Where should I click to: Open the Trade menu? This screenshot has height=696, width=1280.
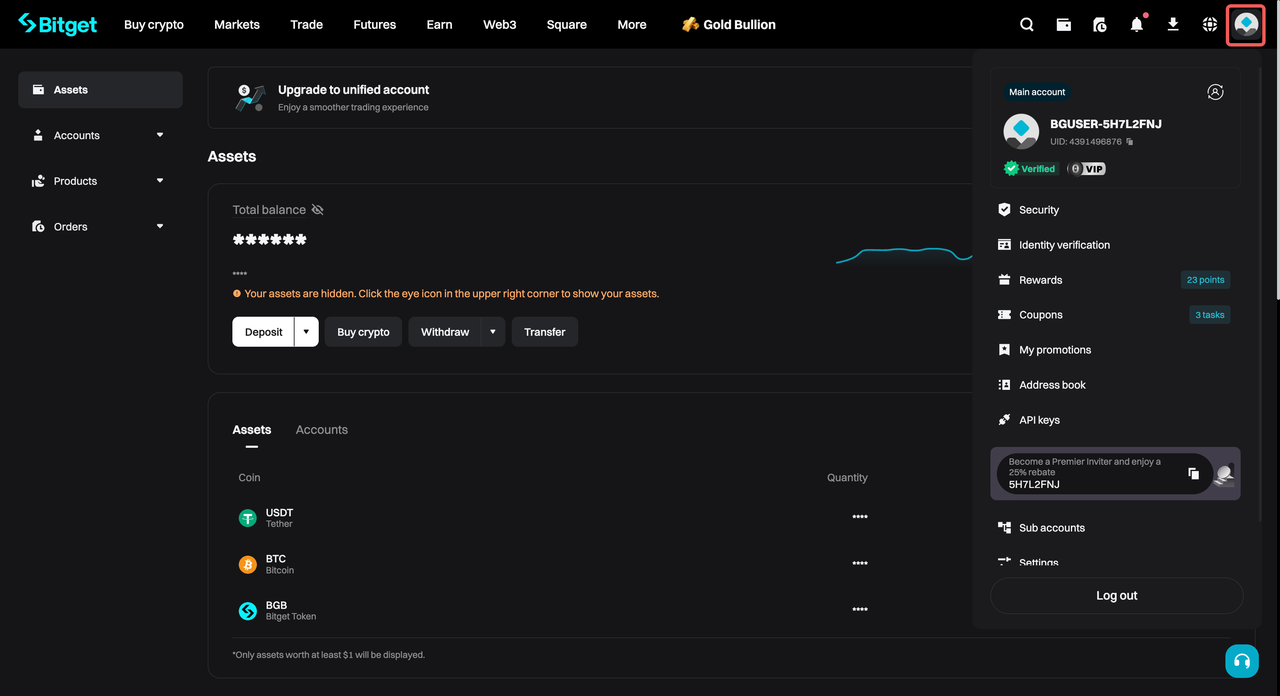tap(306, 24)
